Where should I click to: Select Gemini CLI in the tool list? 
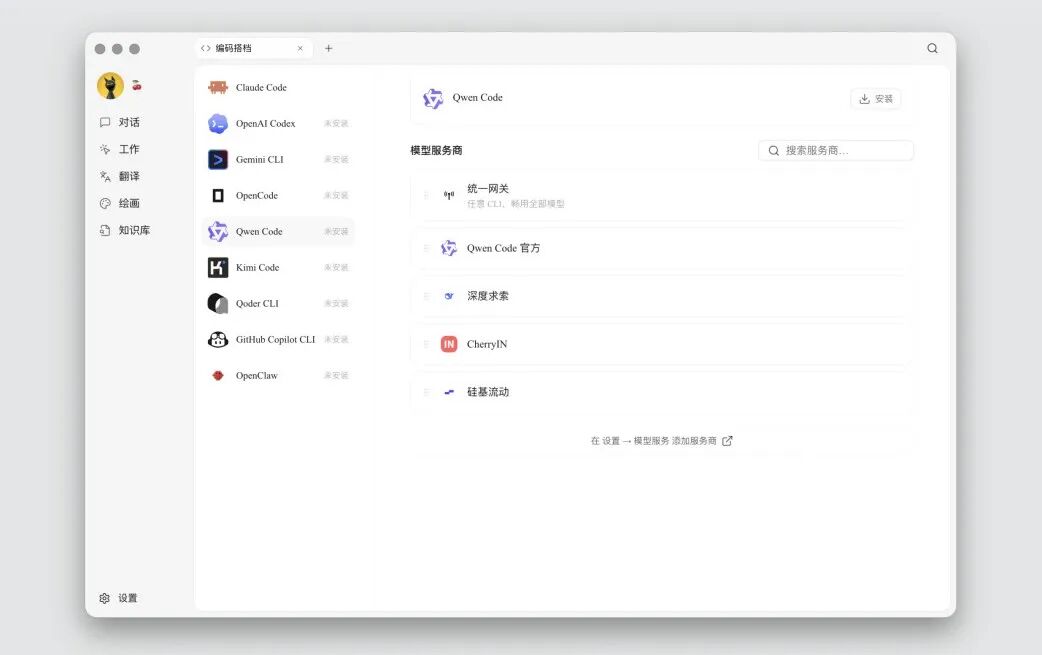[x=278, y=159]
